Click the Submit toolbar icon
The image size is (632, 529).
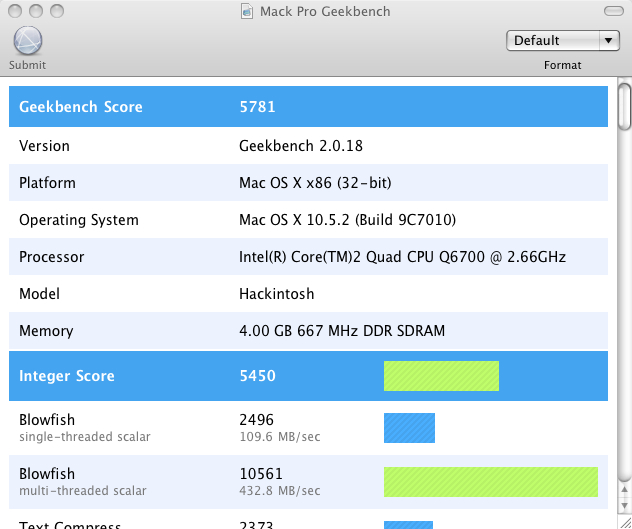point(28,43)
